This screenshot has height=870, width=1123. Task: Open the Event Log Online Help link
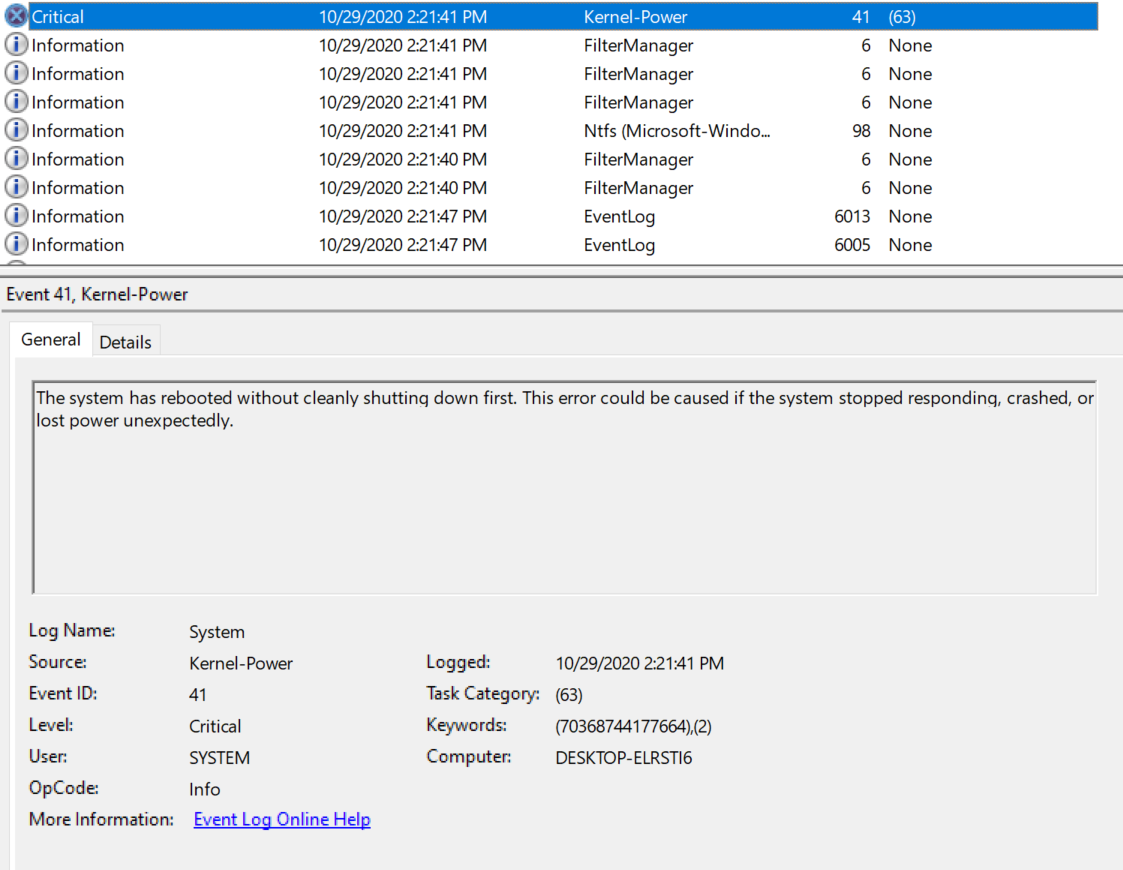281,819
